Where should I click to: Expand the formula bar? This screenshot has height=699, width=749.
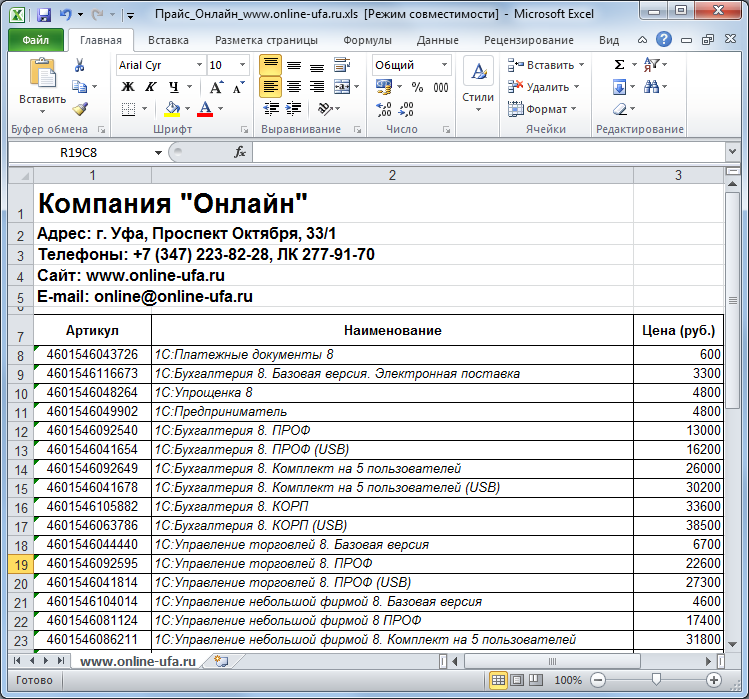732,152
